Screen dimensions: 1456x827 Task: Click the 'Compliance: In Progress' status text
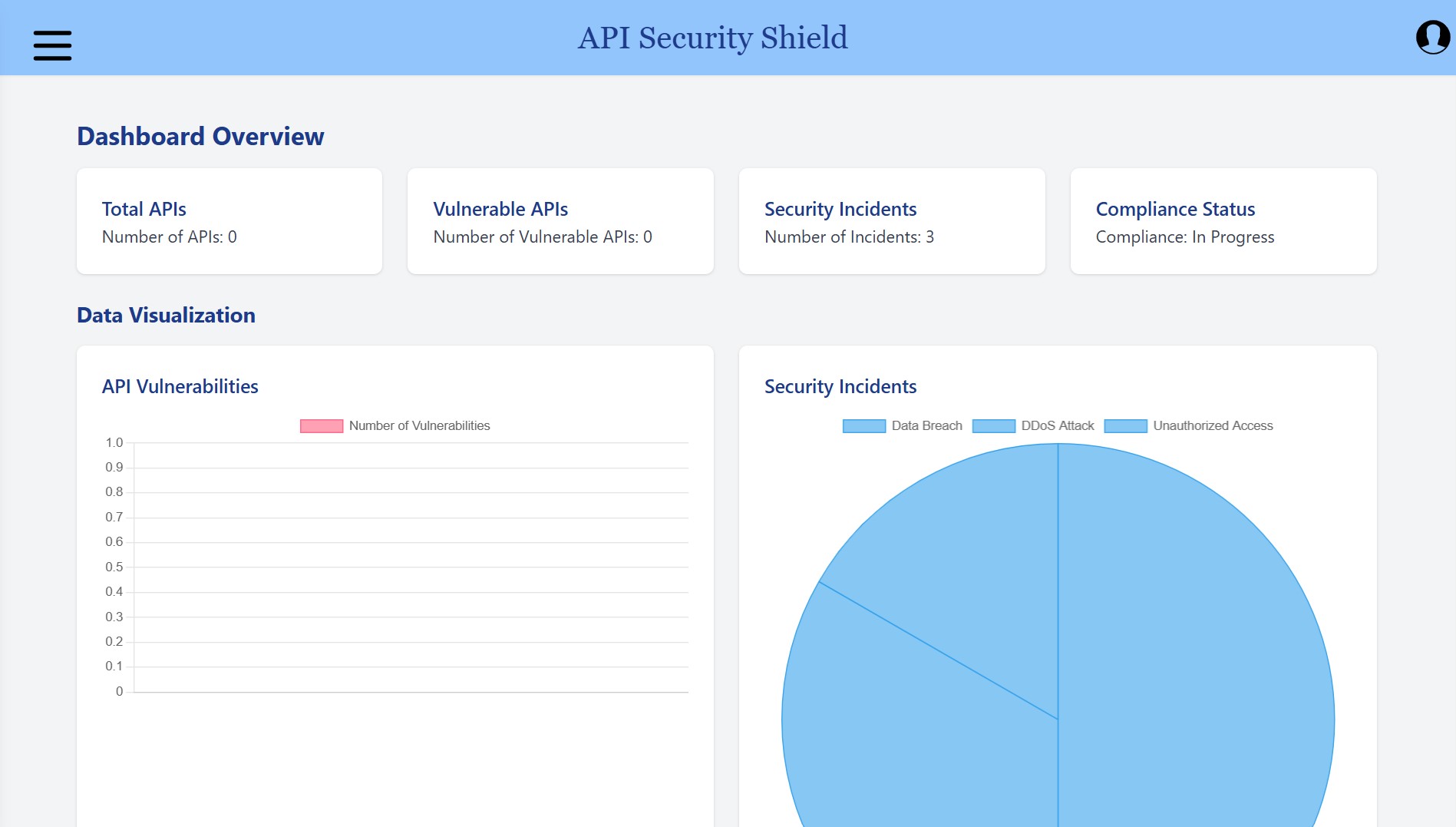tap(1184, 237)
